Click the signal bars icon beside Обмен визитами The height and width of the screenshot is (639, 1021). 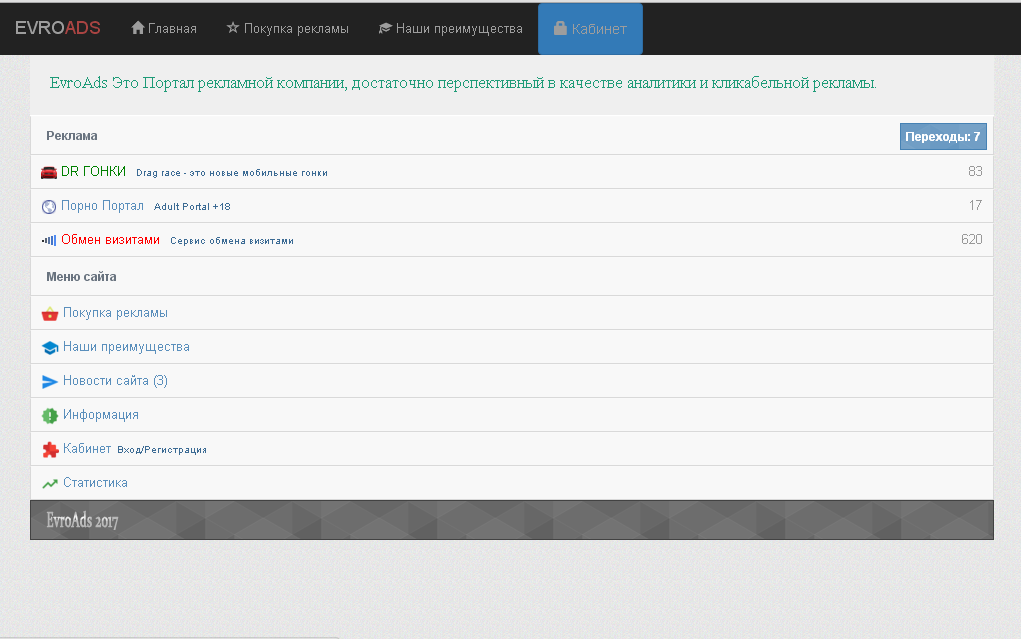(49, 240)
